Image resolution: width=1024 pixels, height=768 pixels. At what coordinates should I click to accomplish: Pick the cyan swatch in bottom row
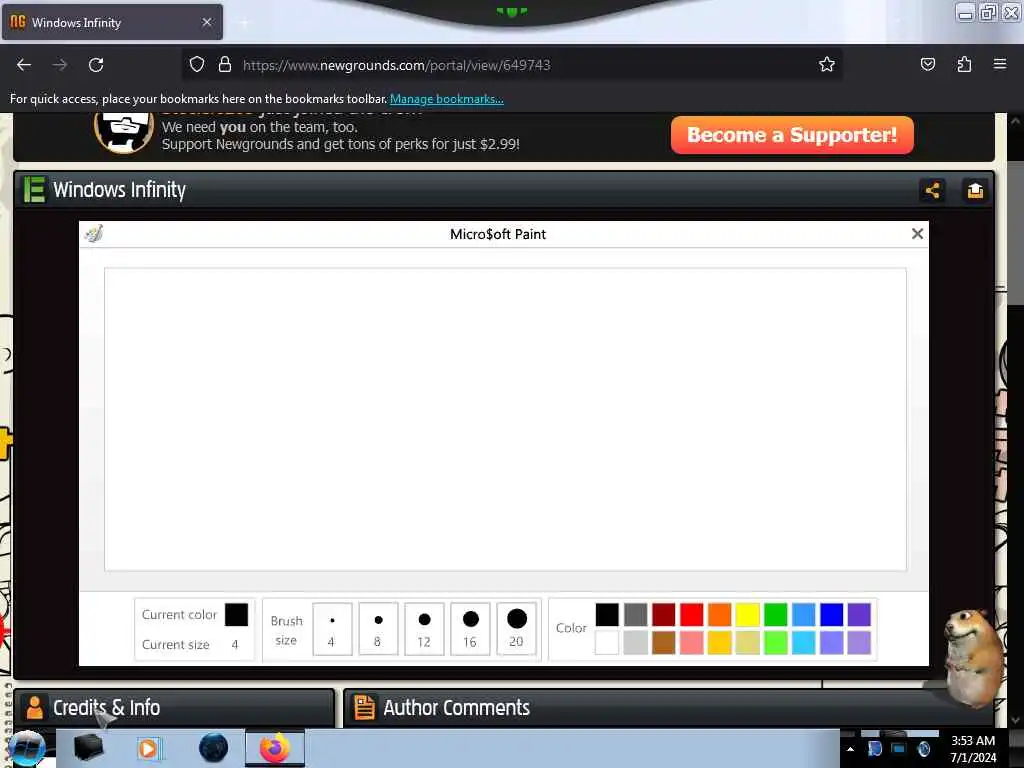point(804,643)
